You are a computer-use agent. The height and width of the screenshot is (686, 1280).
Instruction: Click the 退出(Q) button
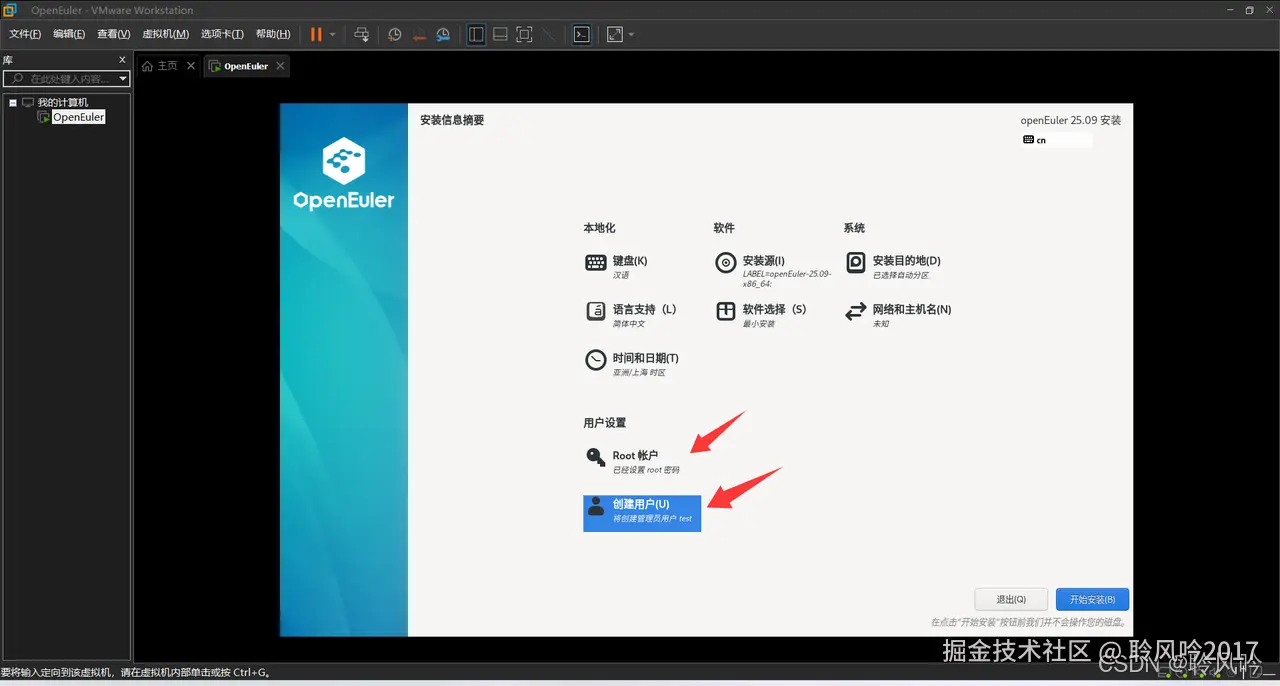point(1011,599)
